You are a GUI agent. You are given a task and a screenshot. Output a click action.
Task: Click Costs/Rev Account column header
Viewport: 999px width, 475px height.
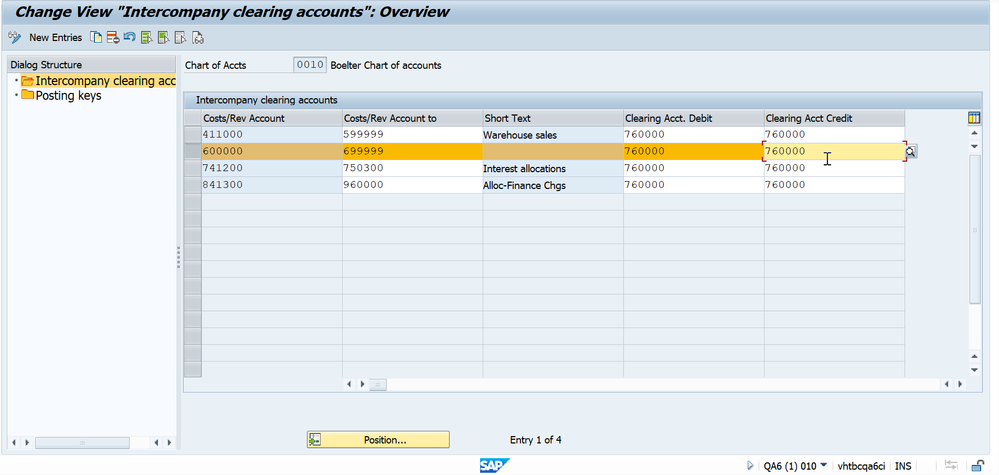pyautogui.click(x=272, y=118)
